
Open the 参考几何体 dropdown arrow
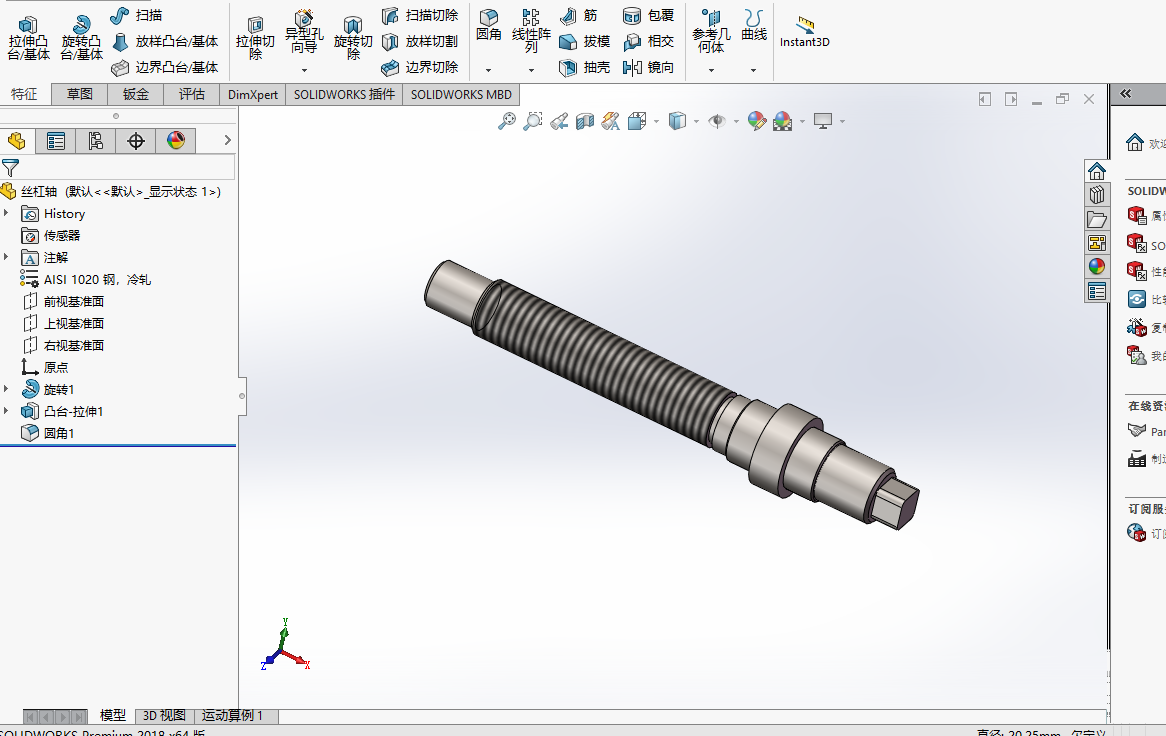coord(711,70)
